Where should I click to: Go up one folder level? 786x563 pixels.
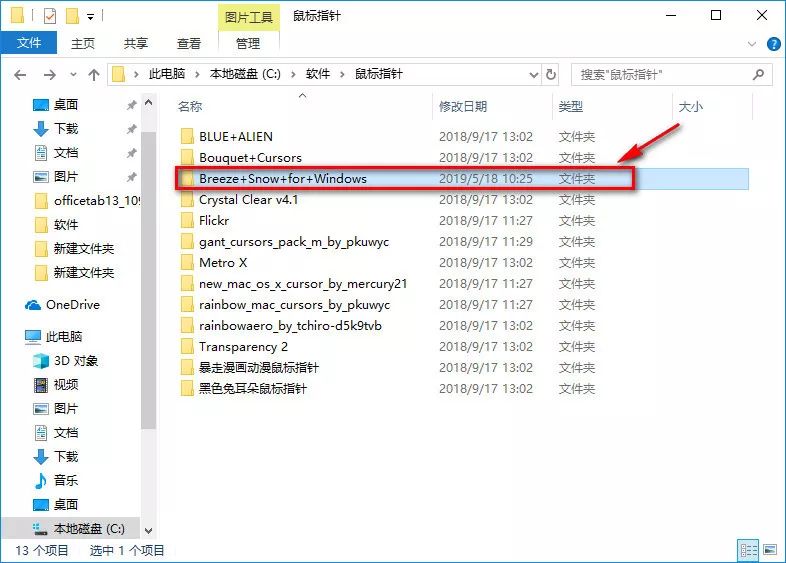click(x=94, y=75)
